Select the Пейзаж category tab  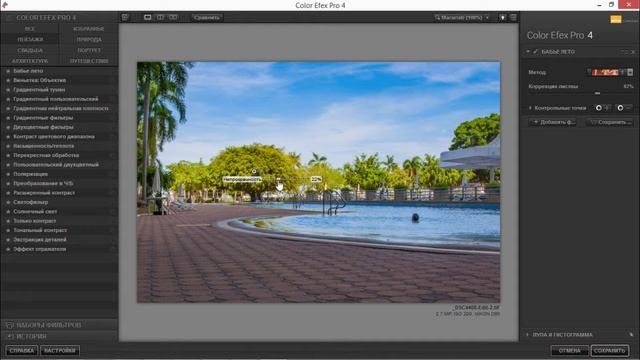coord(30,40)
